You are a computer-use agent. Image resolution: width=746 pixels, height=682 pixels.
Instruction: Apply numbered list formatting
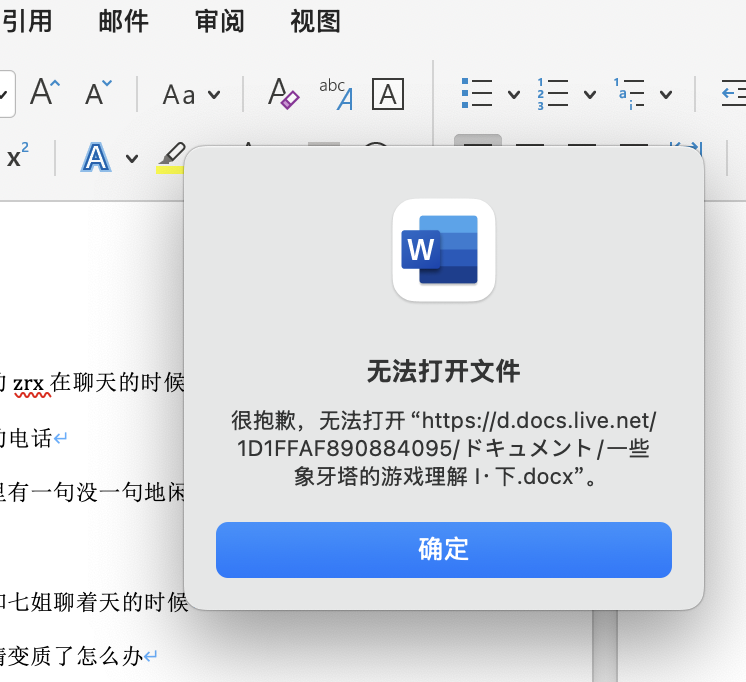click(x=552, y=93)
